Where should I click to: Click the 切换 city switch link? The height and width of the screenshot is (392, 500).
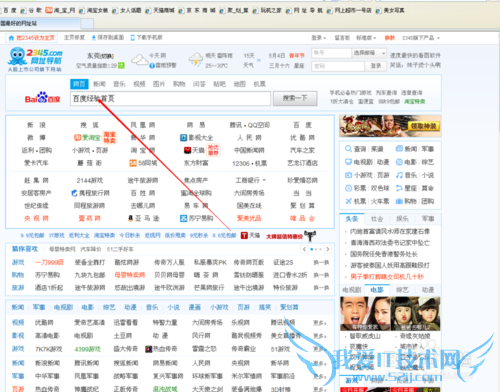(107, 56)
